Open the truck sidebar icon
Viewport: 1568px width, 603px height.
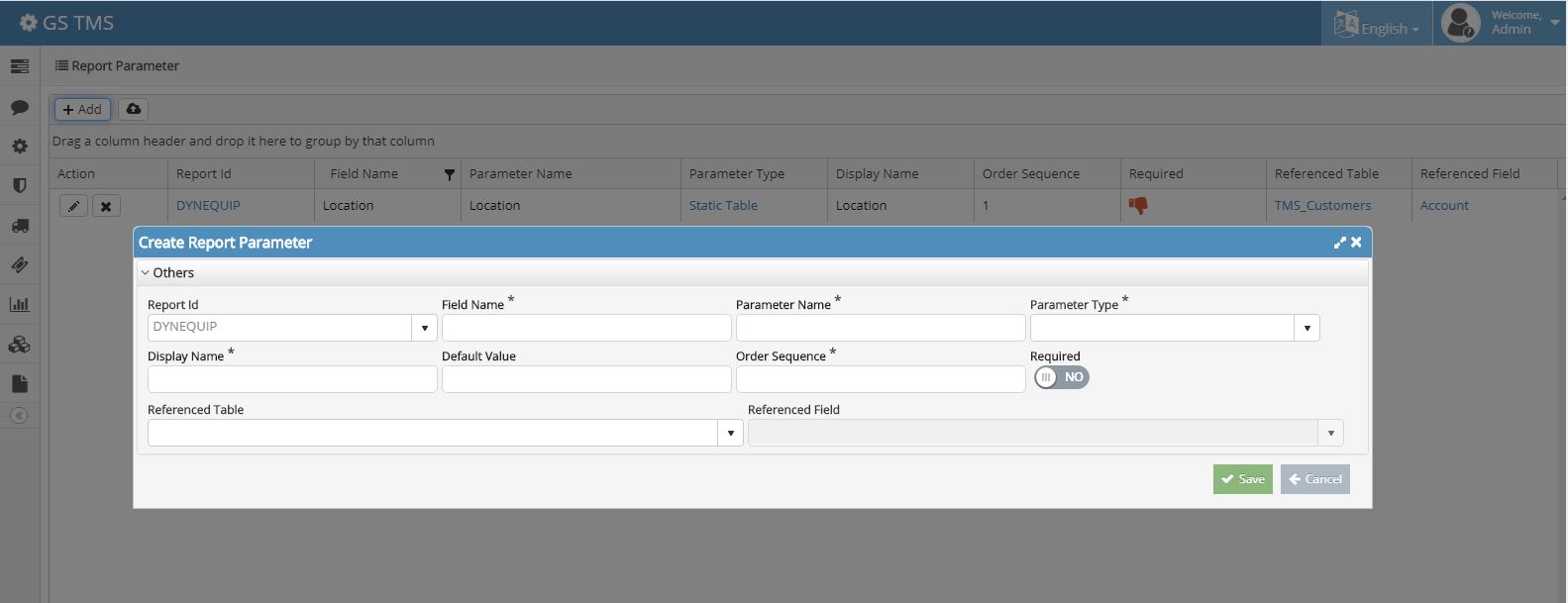(19, 226)
